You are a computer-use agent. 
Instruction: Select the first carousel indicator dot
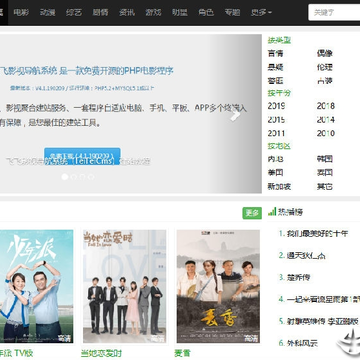65,177
